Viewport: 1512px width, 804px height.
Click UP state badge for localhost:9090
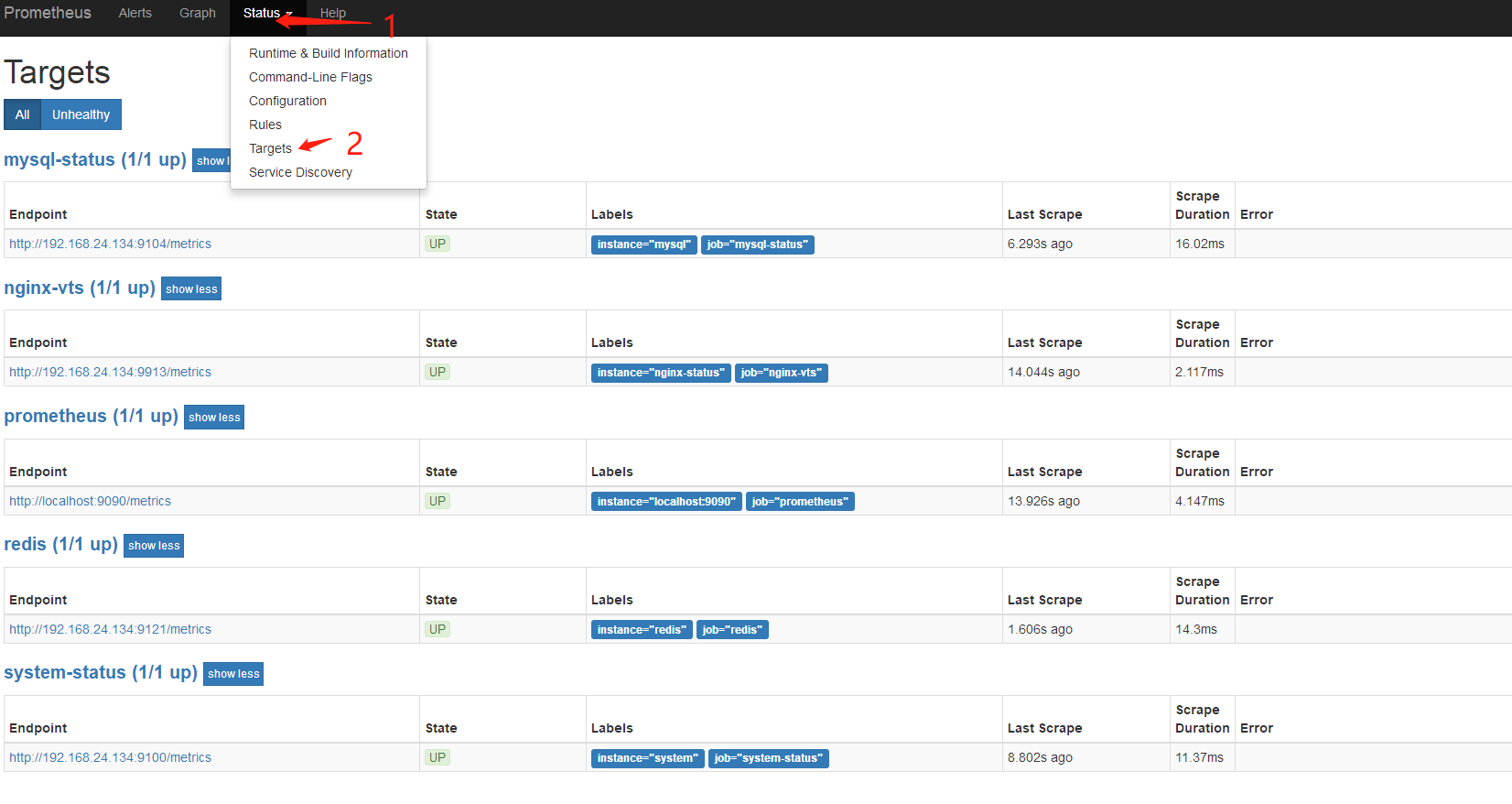(x=437, y=501)
